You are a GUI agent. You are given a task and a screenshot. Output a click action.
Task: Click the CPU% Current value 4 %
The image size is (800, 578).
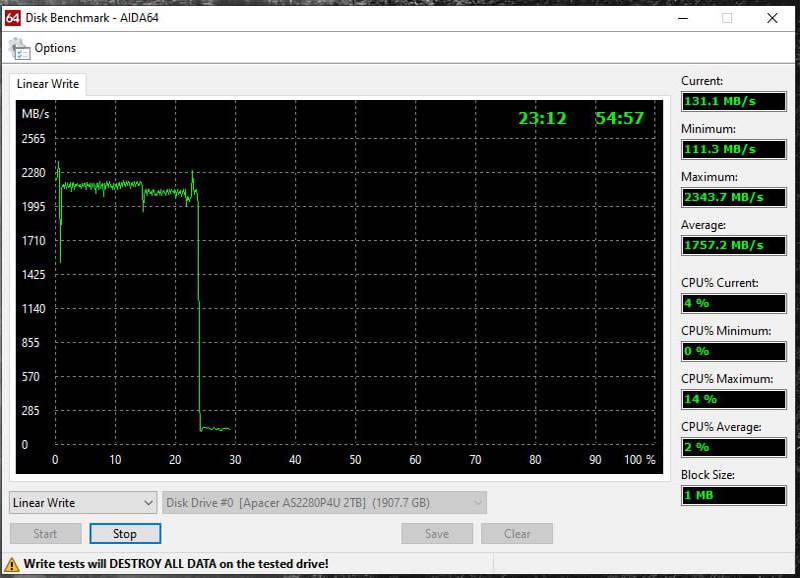pyautogui.click(x=734, y=303)
